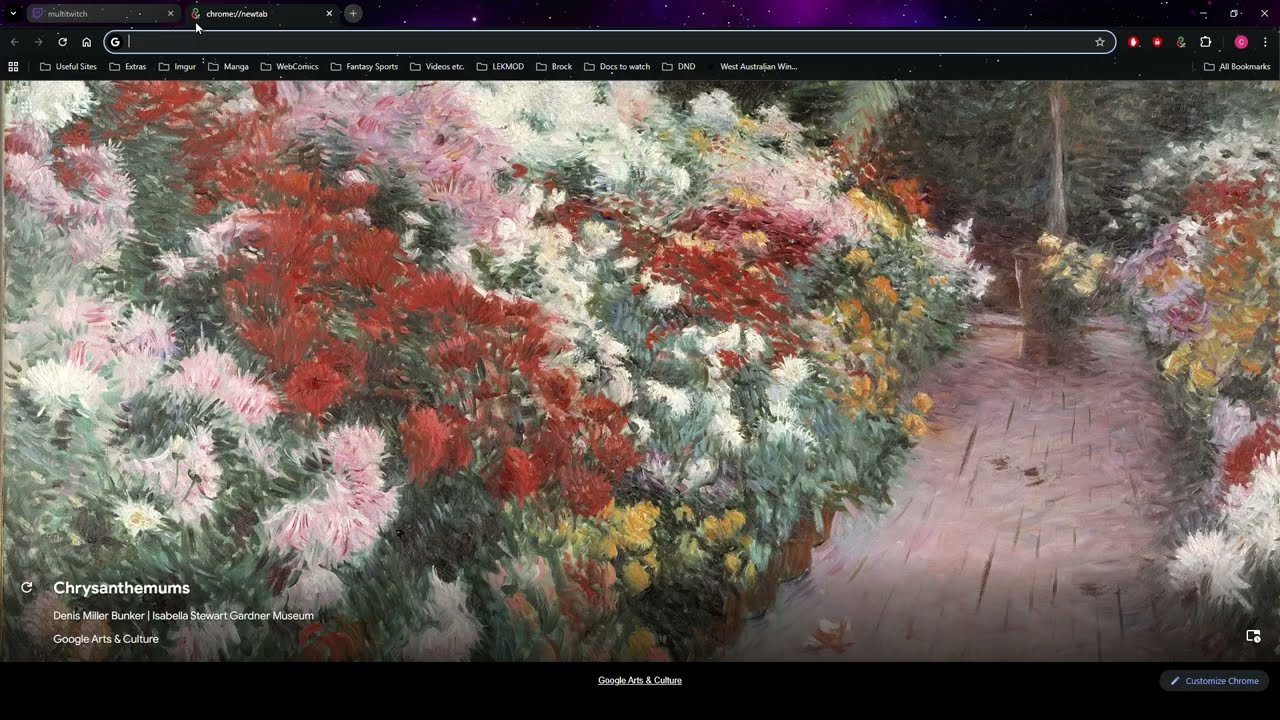Open the Imgur bookmark folder
Image resolution: width=1280 pixels, height=720 pixels.
pos(177,67)
